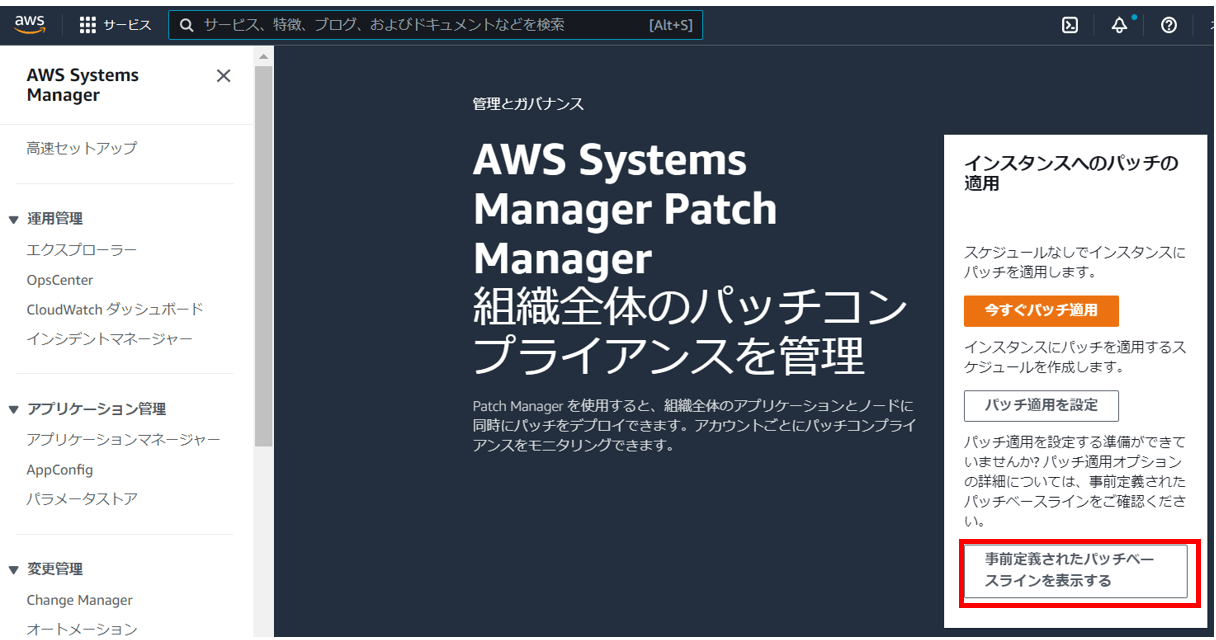Open the サービス grid menu
This screenshot has height=640, width=1216.
(115, 25)
